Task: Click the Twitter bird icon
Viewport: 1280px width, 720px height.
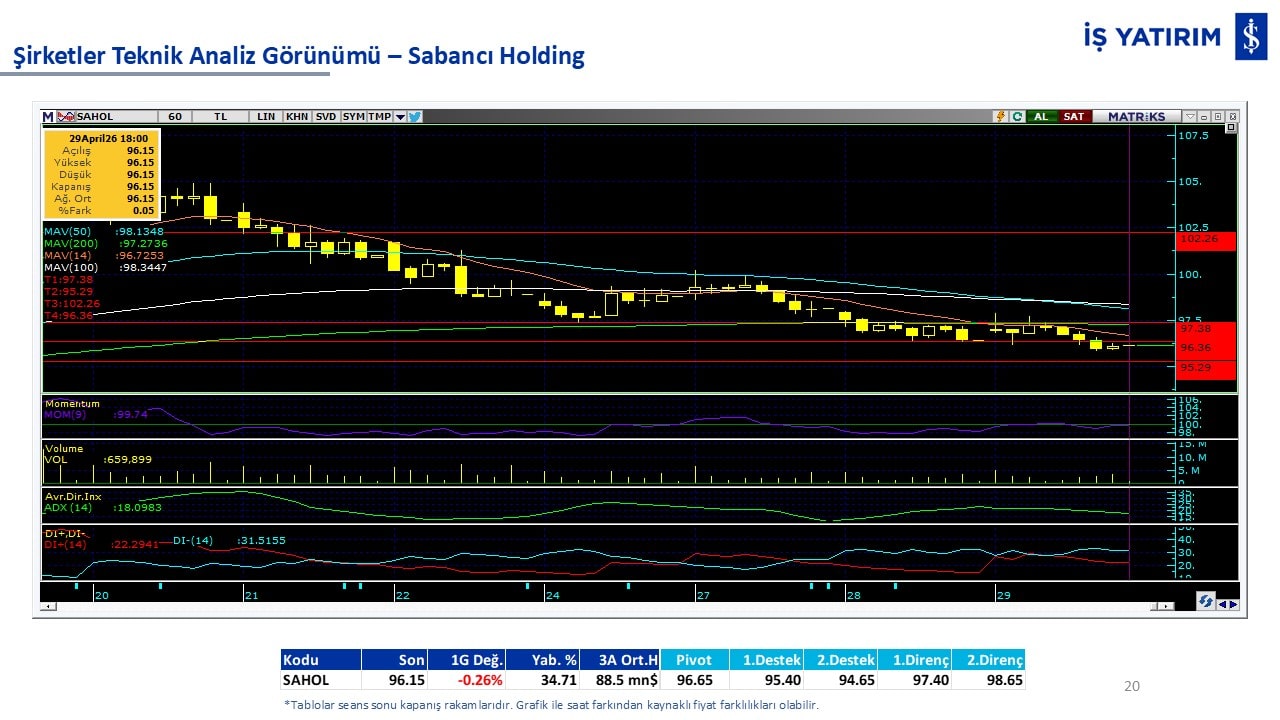Action: (415, 117)
